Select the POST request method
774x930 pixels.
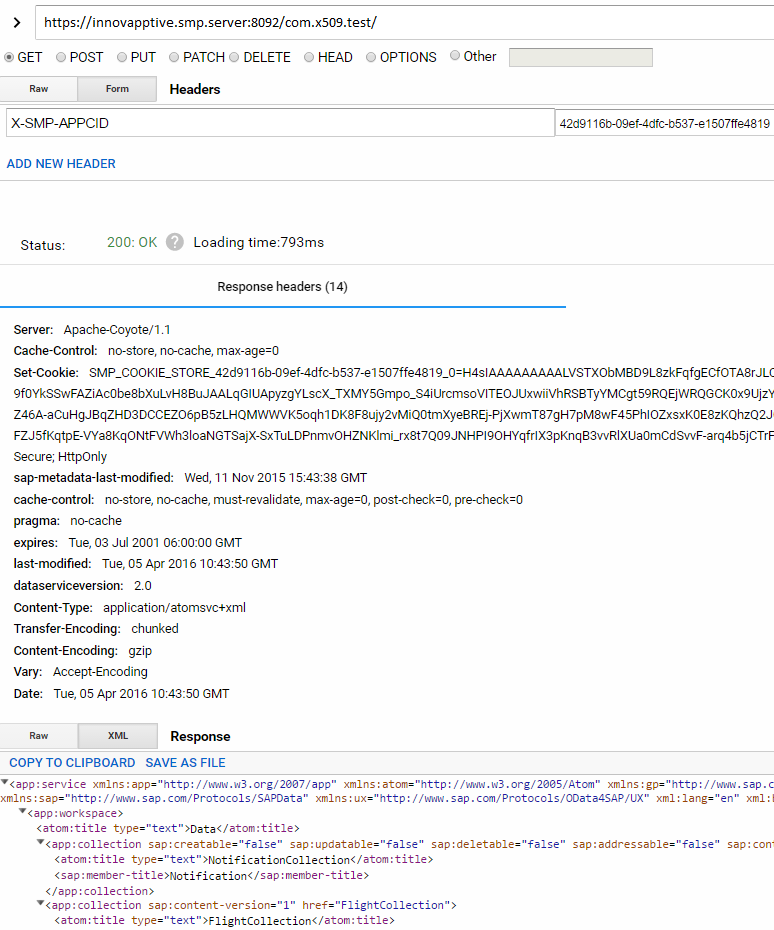[62, 57]
